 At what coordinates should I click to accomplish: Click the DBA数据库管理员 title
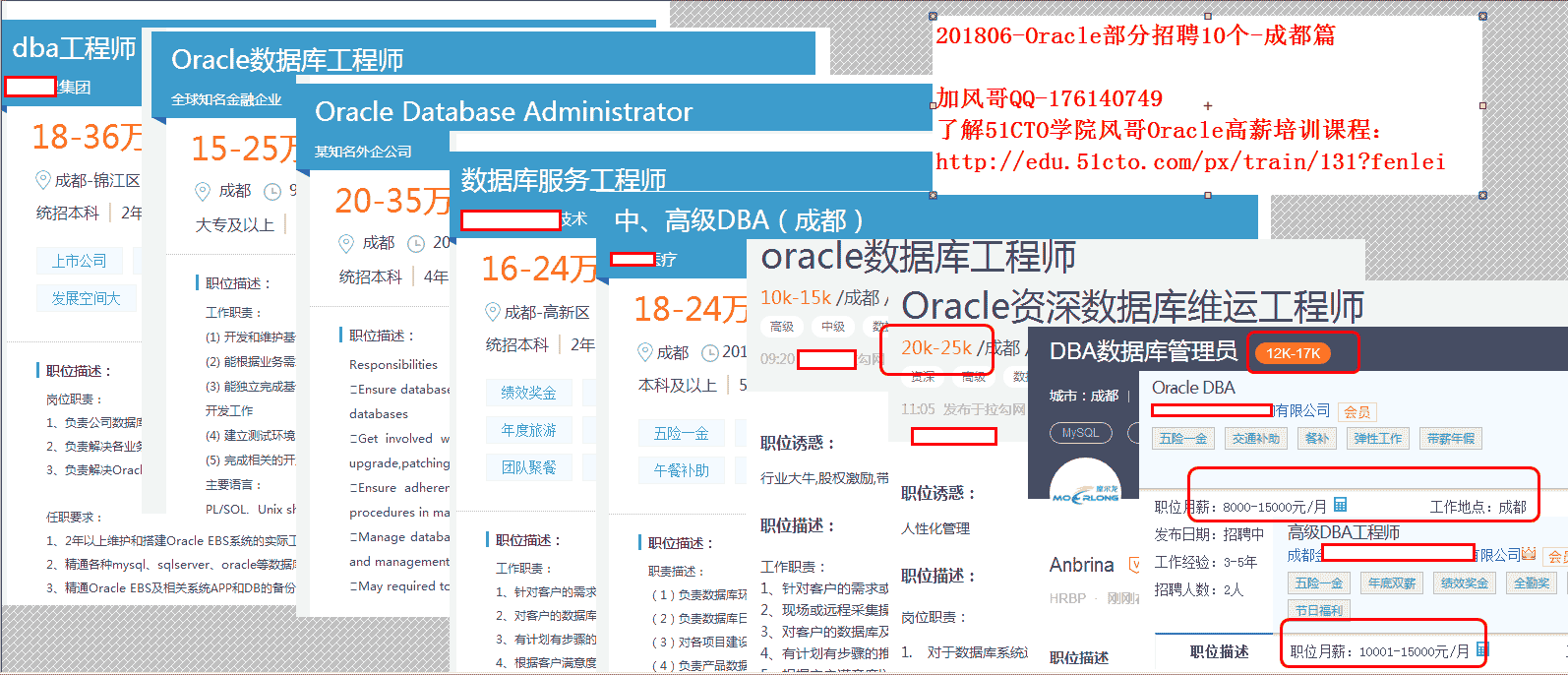[x=1143, y=351]
